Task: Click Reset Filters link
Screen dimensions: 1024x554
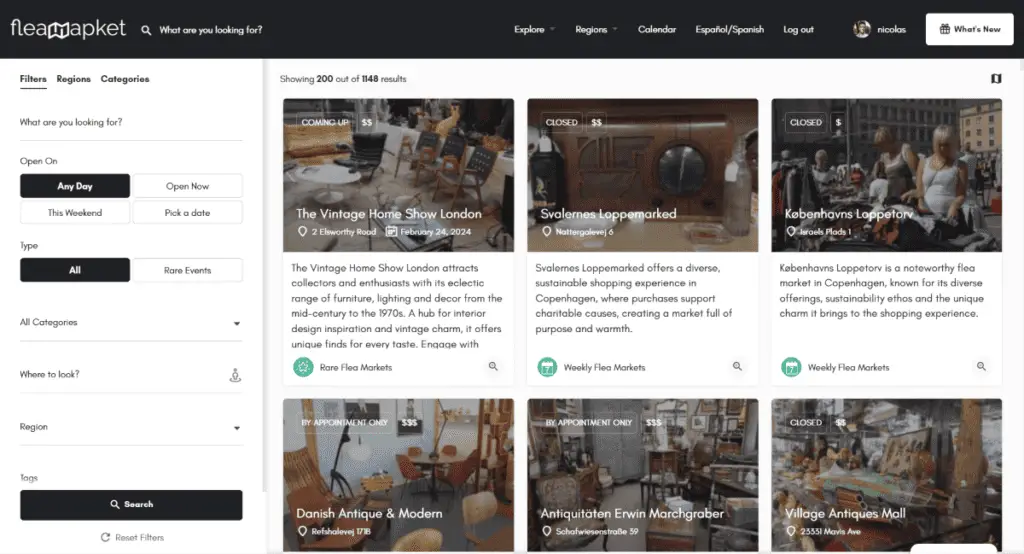Action: (x=132, y=537)
